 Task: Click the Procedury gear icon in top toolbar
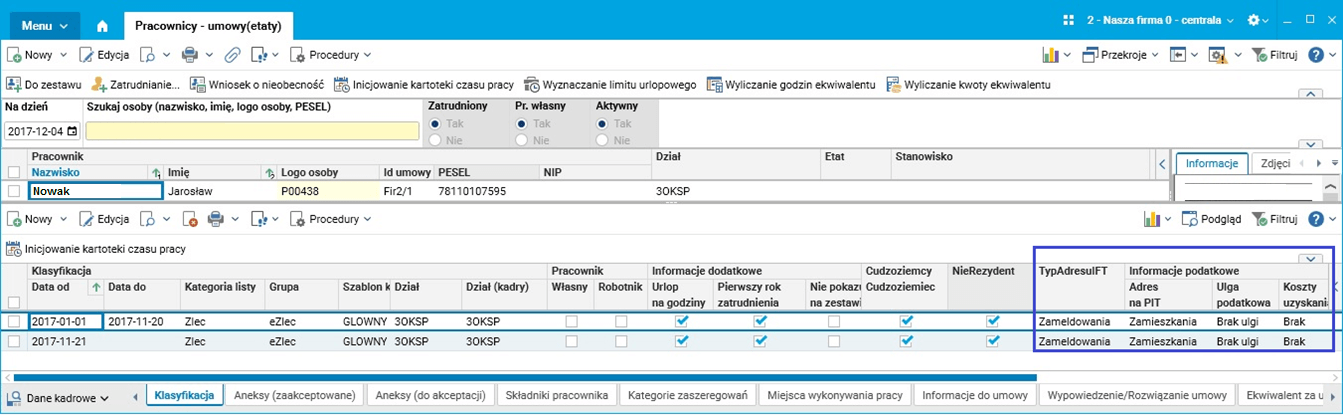(298, 55)
